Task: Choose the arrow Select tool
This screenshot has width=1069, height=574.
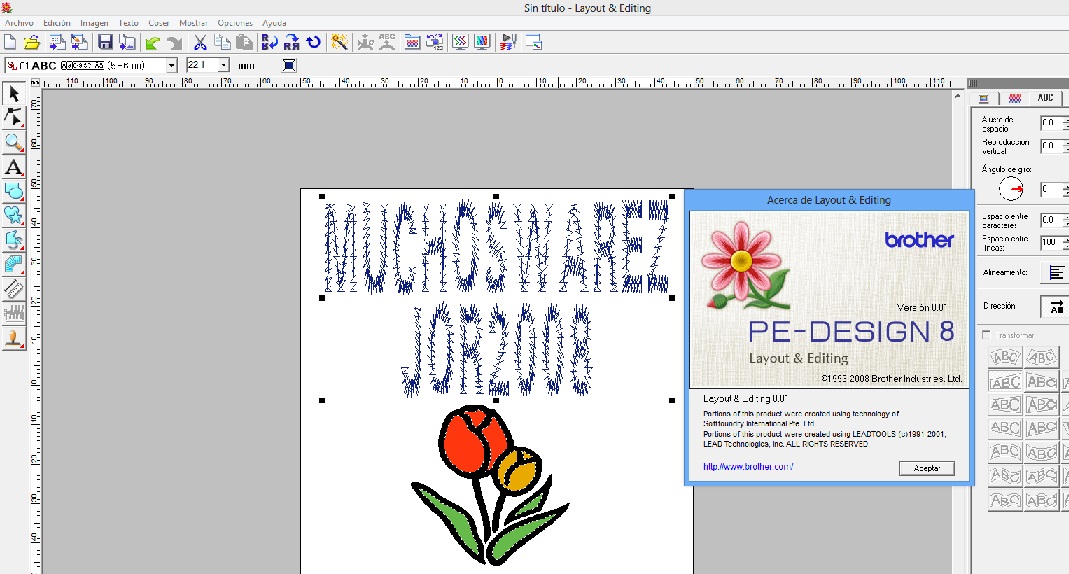Action: (x=14, y=93)
